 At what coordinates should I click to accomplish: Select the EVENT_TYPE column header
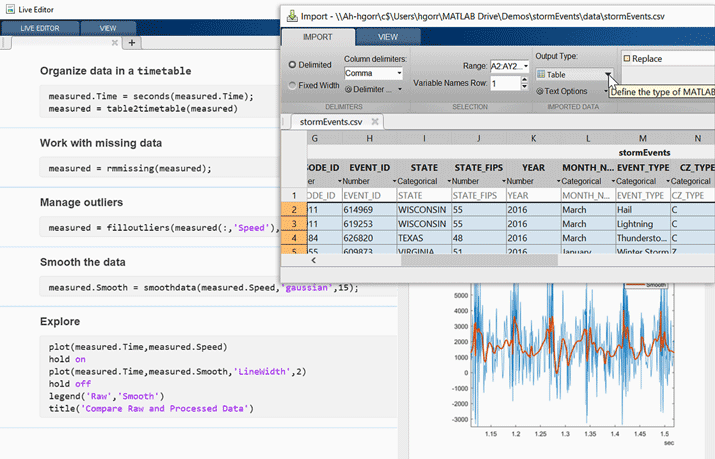tap(642, 168)
